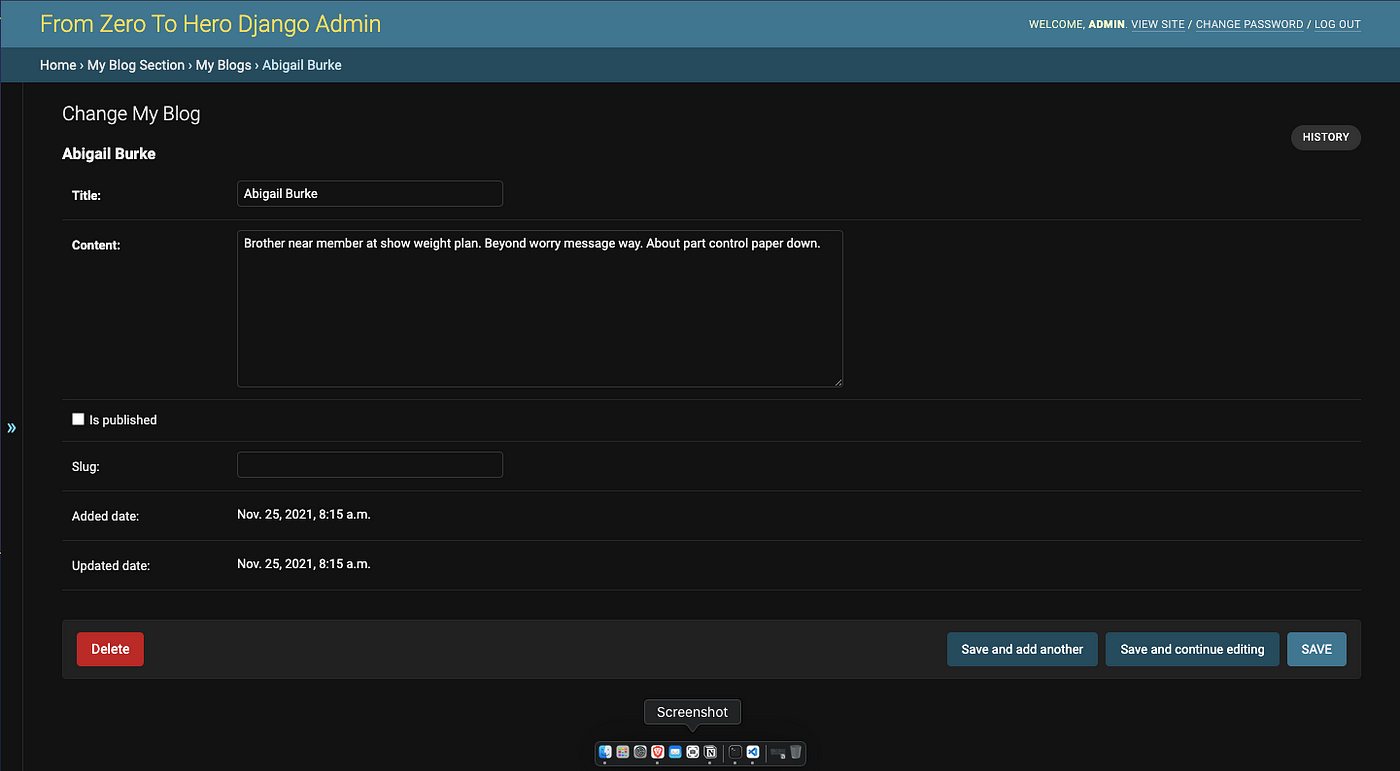Launch Brave browser from dock
Image resolution: width=1400 pixels, height=771 pixels.
[658, 752]
